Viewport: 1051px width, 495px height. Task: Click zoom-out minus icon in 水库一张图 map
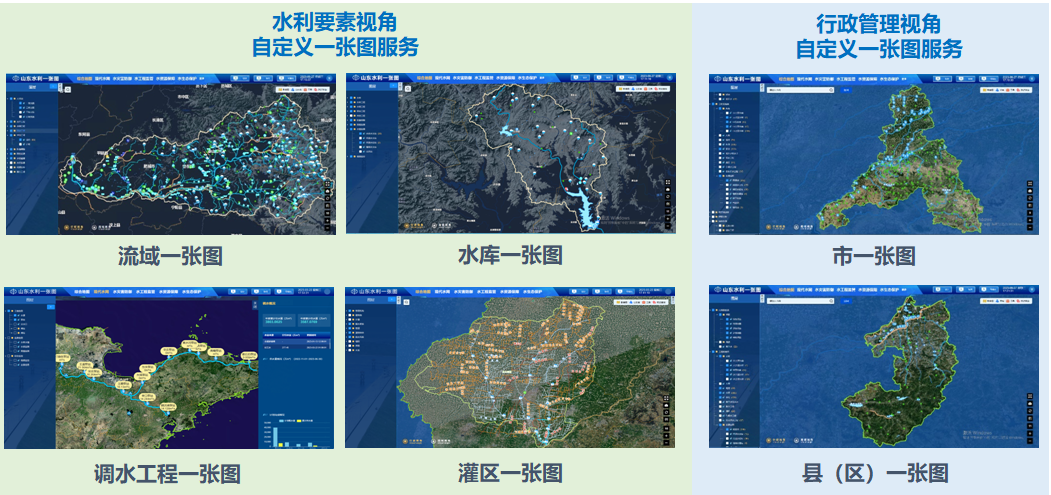[x=668, y=226]
